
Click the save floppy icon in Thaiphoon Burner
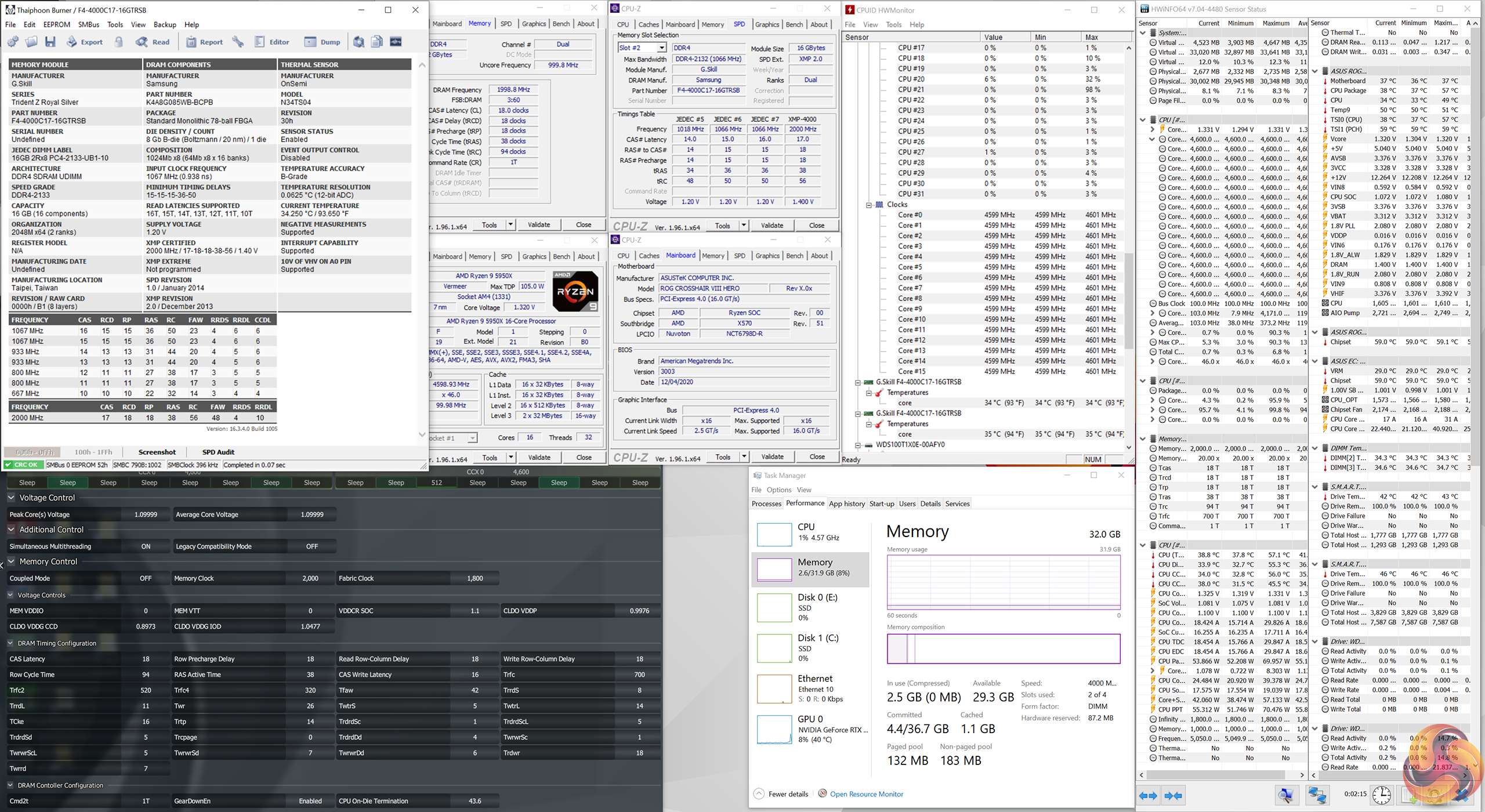pyautogui.click(x=50, y=42)
